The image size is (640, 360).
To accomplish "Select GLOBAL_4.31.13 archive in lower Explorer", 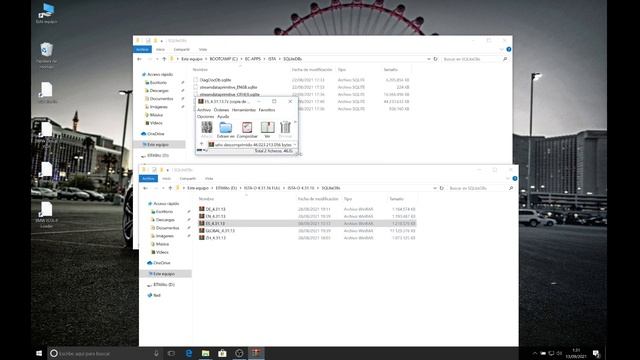I will (x=220, y=231).
